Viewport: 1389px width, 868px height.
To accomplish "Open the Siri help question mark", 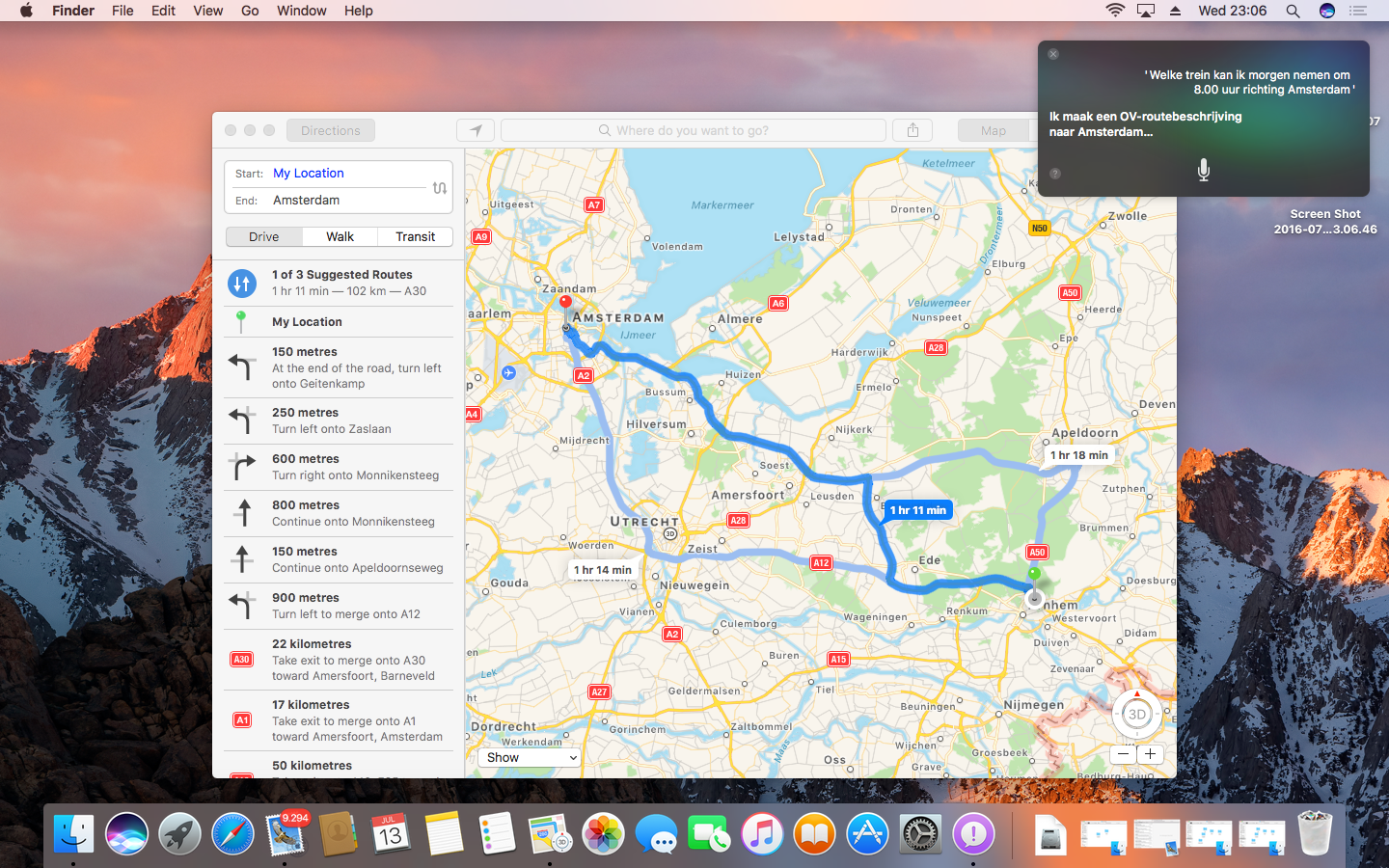I will tap(1055, 174).
